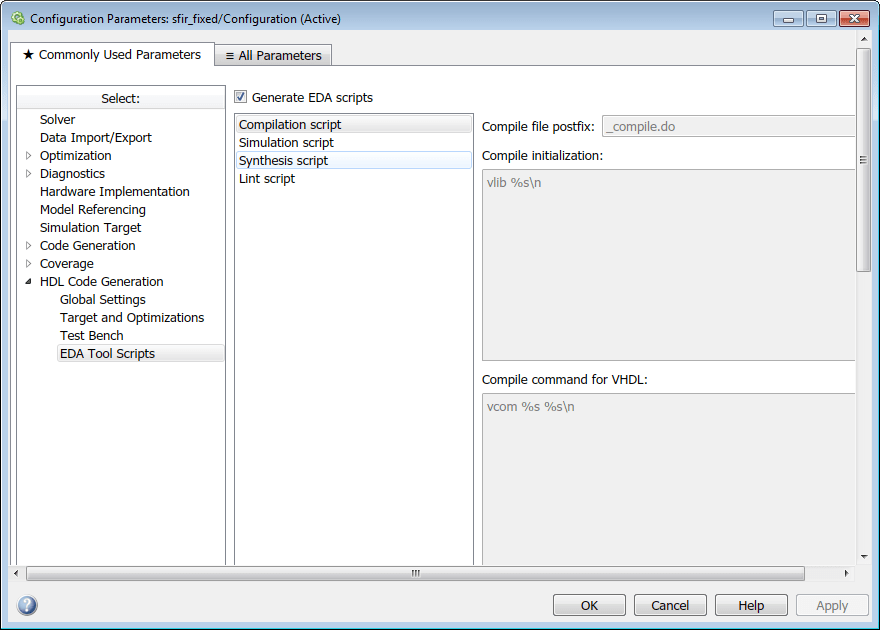
Task: Collapse the HDL Code Generation node
Action: pyautogui.click(x=29, y=282)
